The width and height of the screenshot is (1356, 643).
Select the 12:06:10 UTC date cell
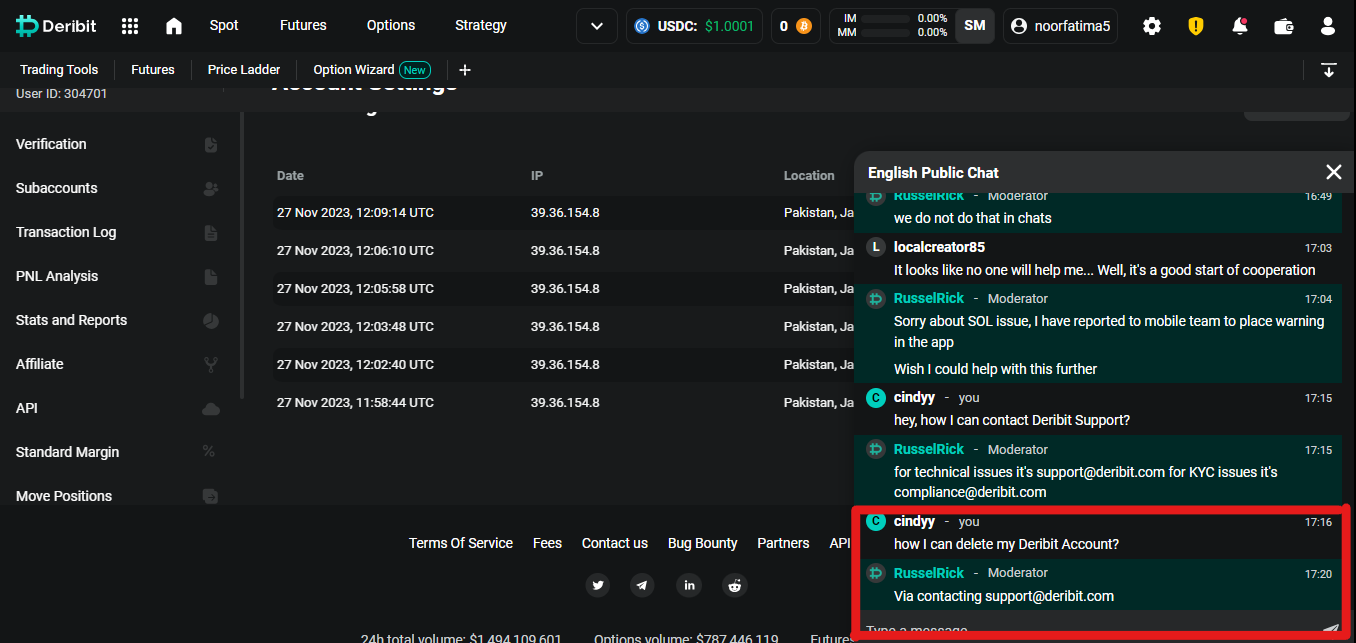[x=355, y=251]
